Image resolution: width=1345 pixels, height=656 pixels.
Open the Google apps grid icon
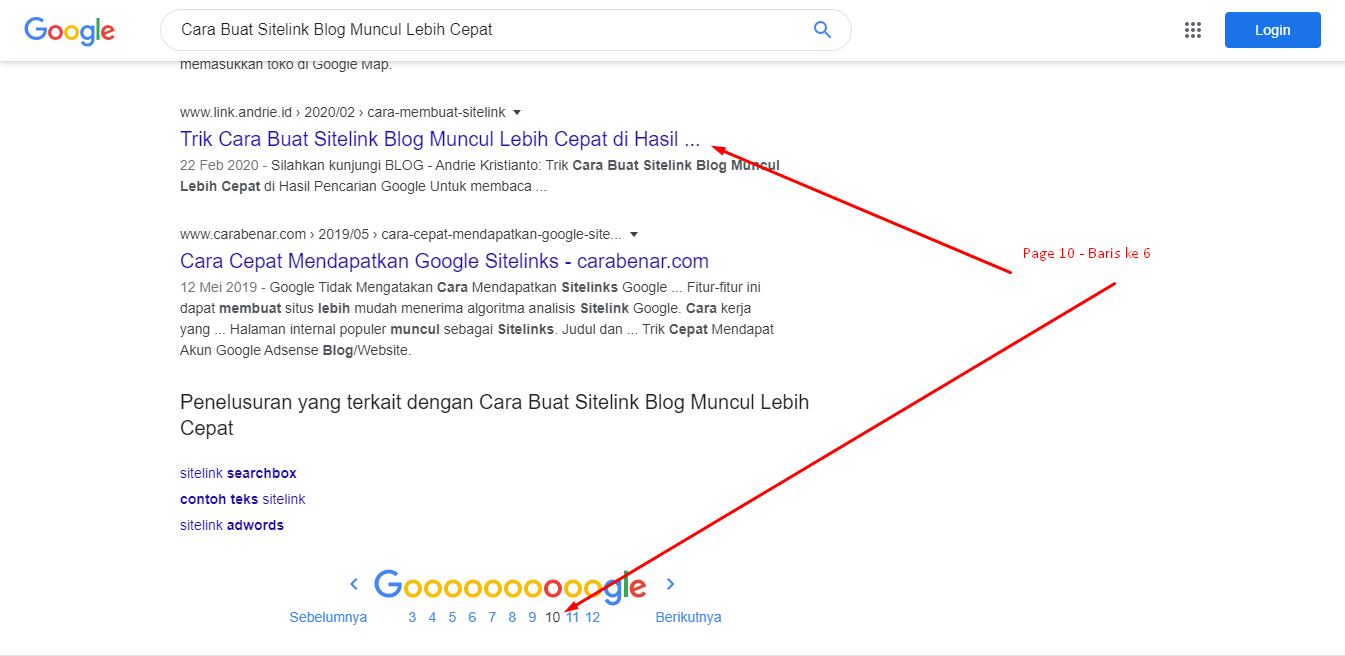point(1192,30)
